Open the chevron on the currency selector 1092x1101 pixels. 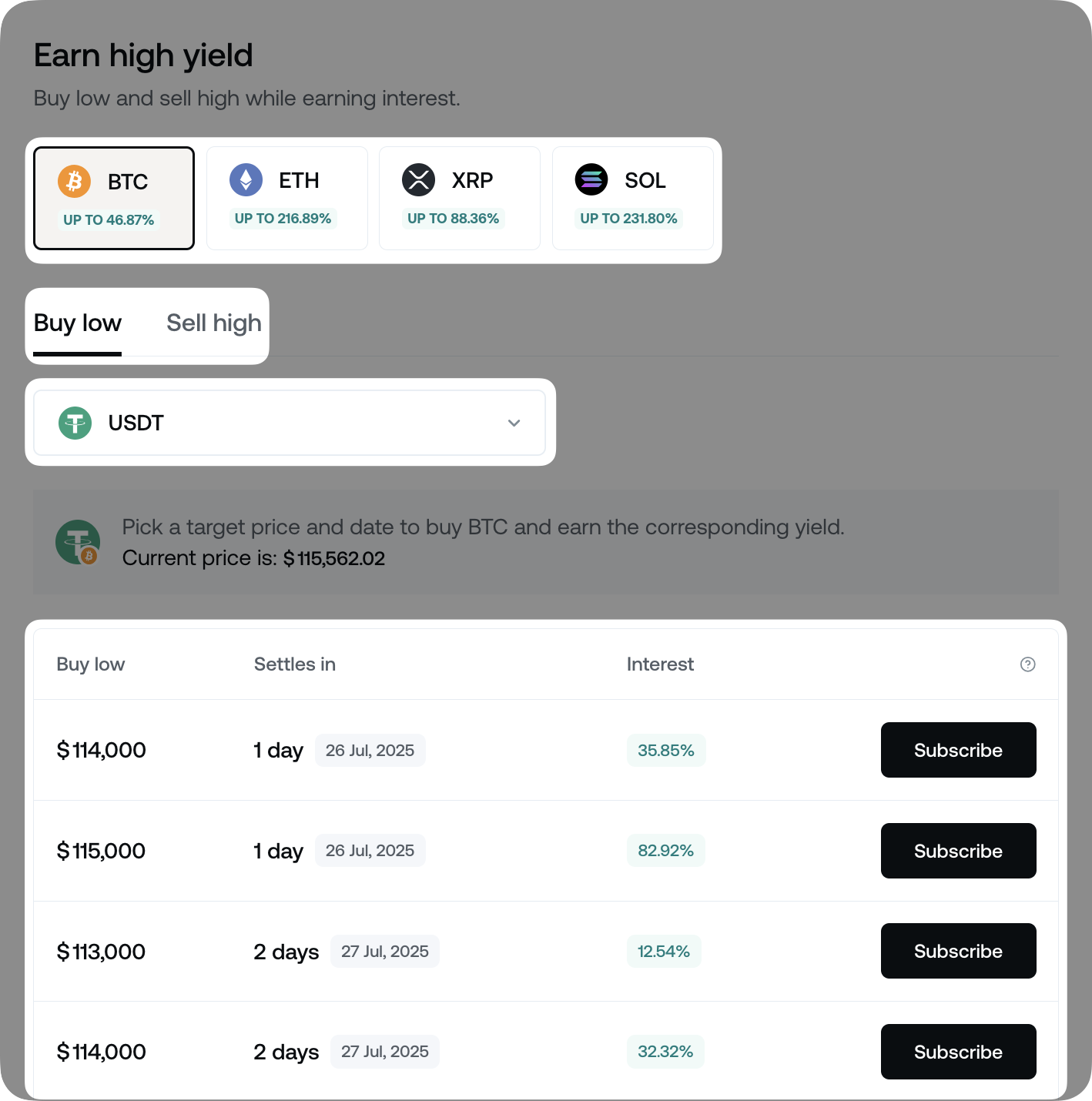514,423
